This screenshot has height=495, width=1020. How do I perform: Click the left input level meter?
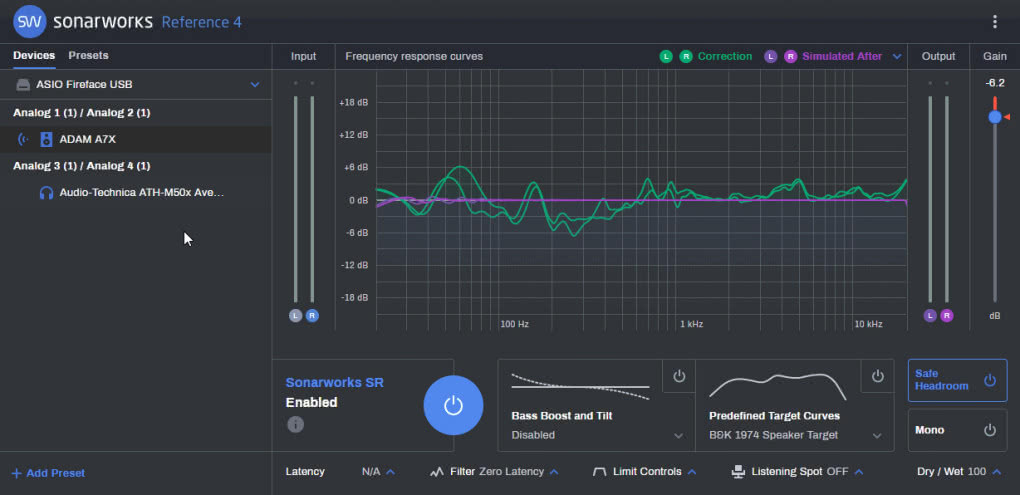coord(296,199)
